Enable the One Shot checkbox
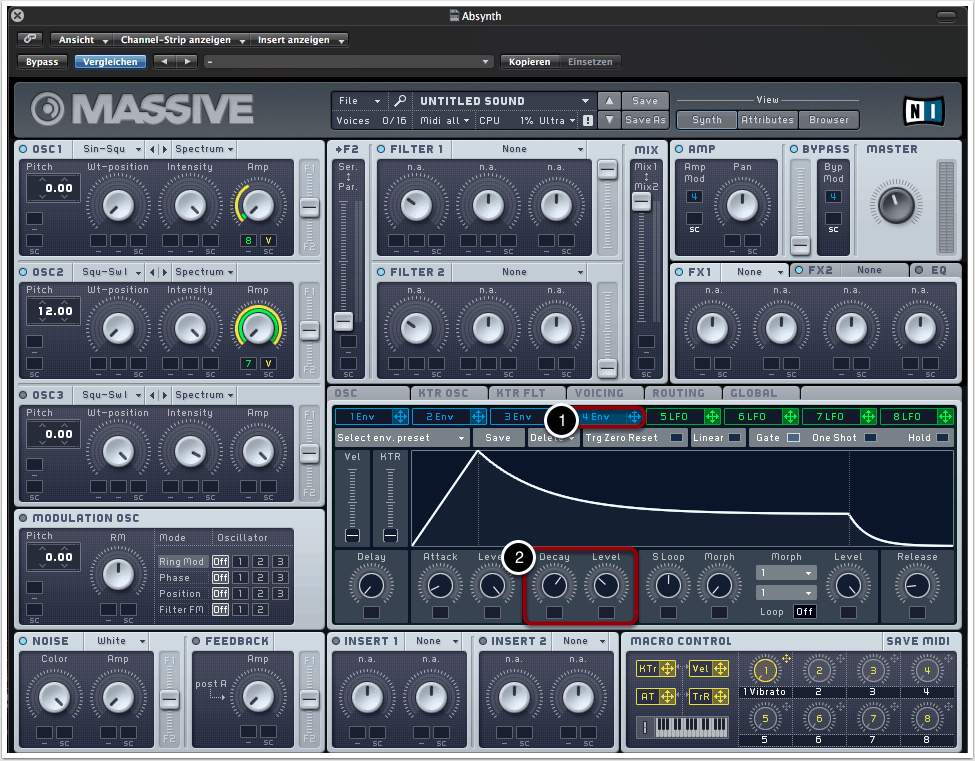The height and width of the screenshot is (761, 975). (870, 438)
